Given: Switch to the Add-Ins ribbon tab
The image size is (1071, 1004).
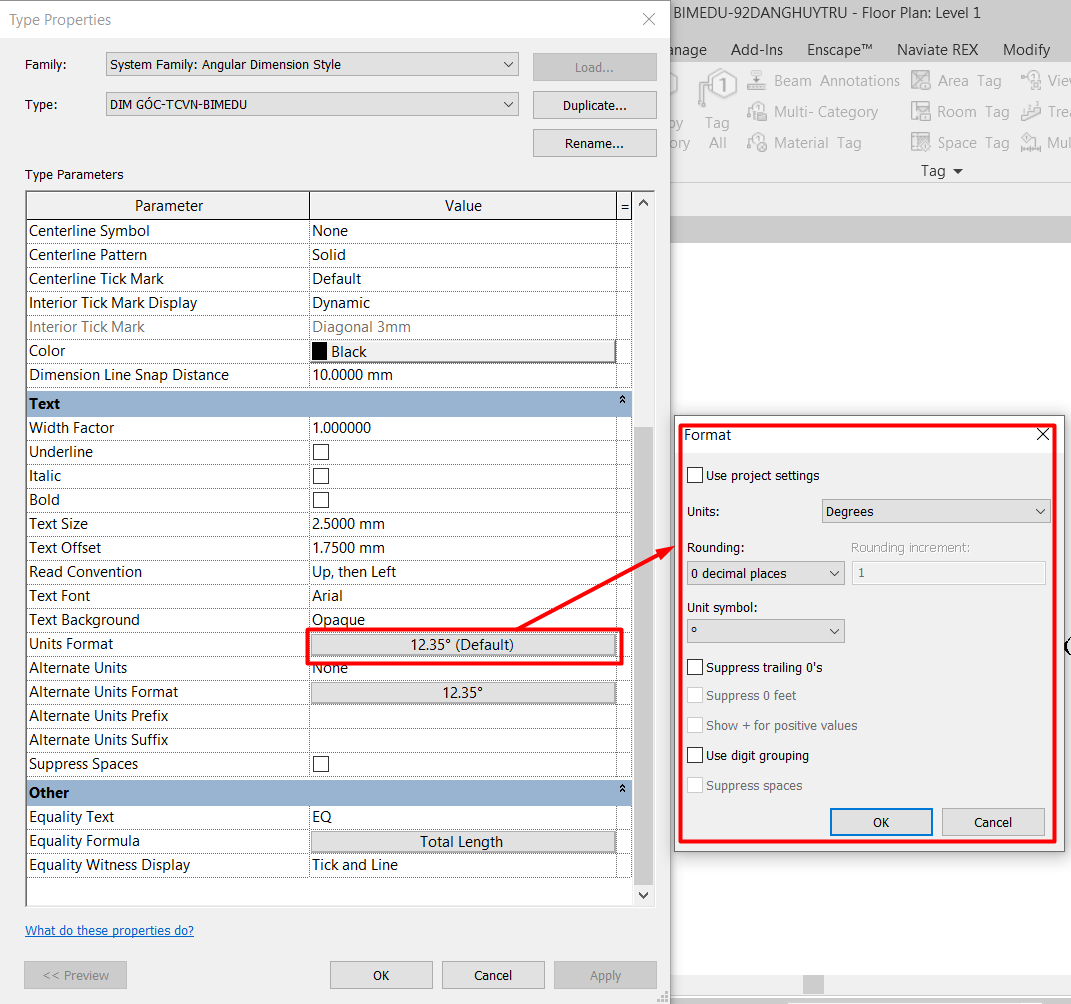Looking at the screenshot, I should coord(756,50).
